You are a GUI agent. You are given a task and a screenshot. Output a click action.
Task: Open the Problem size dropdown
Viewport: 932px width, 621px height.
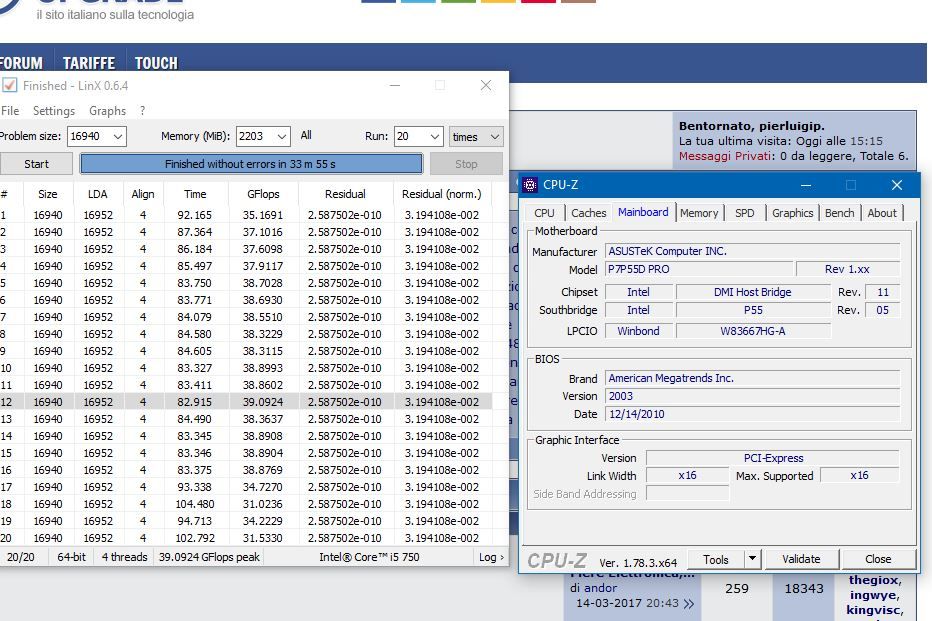[117, 136]
